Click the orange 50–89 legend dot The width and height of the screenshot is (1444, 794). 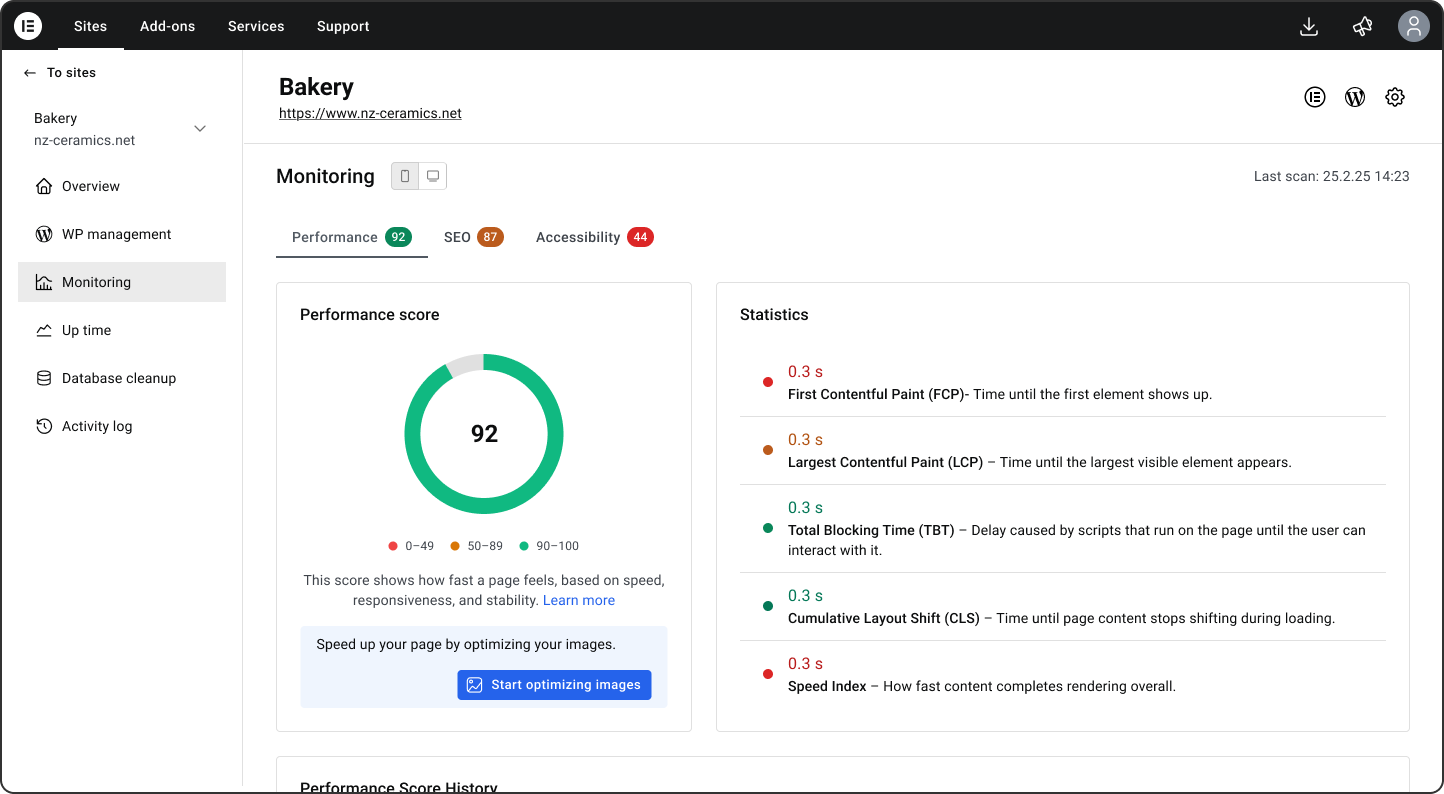coord(455,546)
